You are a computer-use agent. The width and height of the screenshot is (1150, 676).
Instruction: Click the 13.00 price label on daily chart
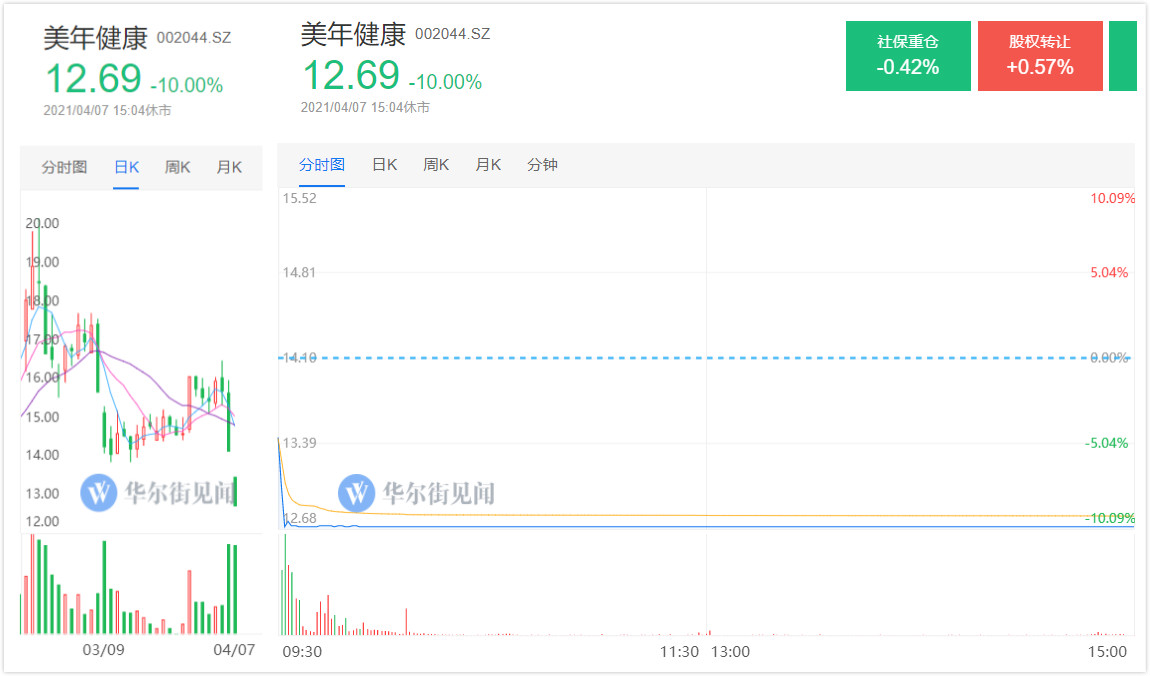[x=43, y=493]
